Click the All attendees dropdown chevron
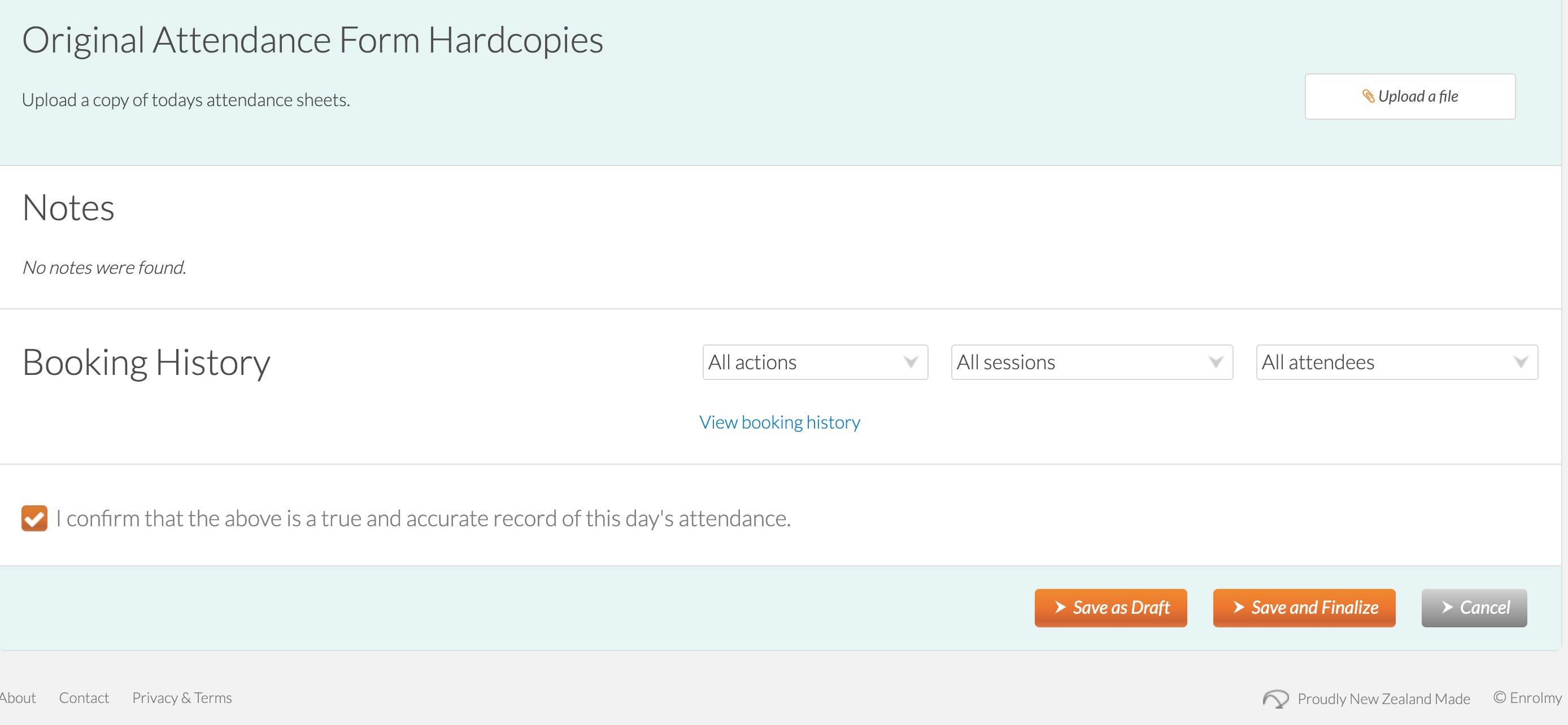The height and width of the screenshot is (725, 1568). [x=1521, y=362]
